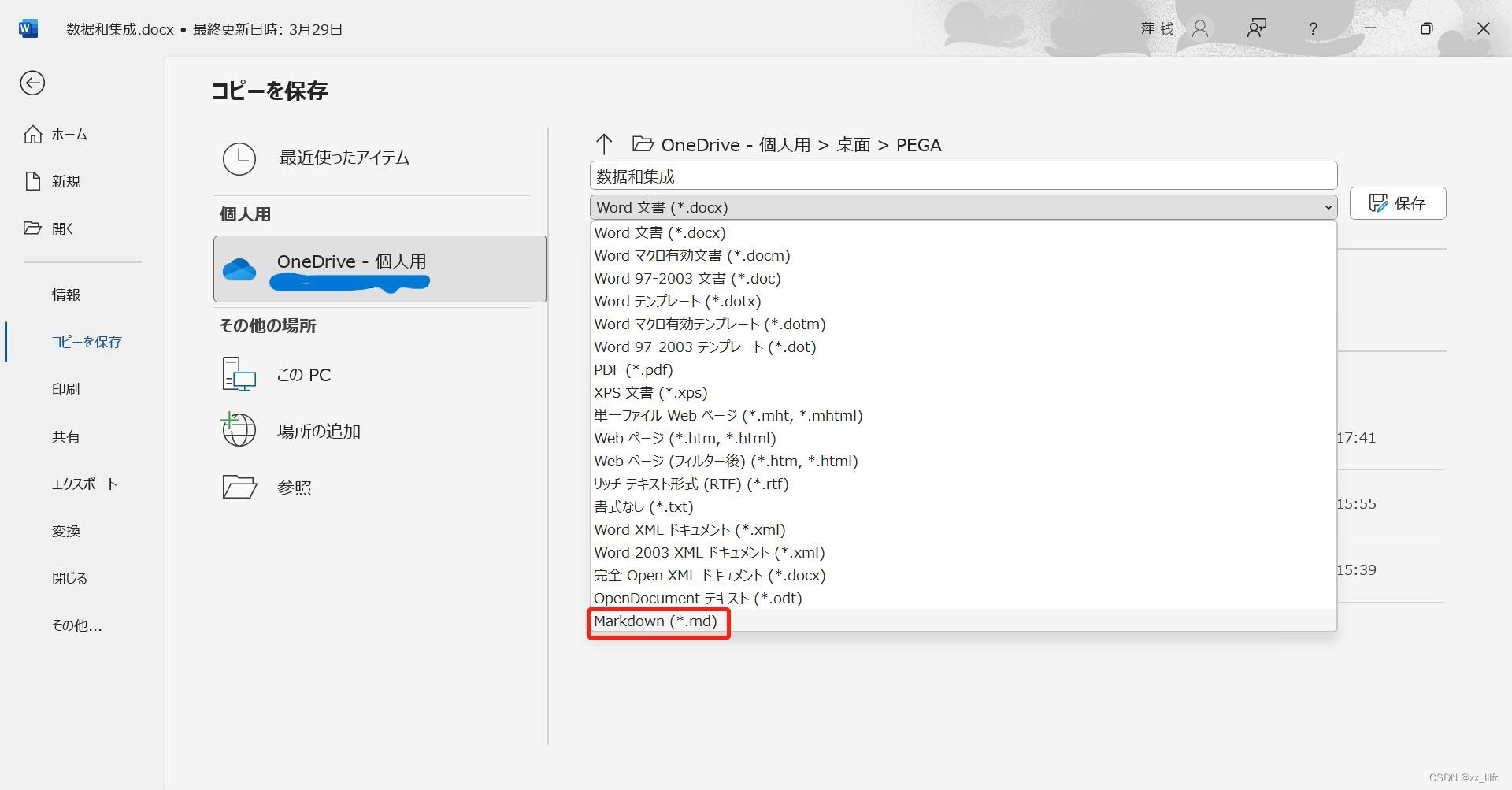Choose PDF (*.pdf) format
This screenshot has width=1512, height=790.
point(963,369)
